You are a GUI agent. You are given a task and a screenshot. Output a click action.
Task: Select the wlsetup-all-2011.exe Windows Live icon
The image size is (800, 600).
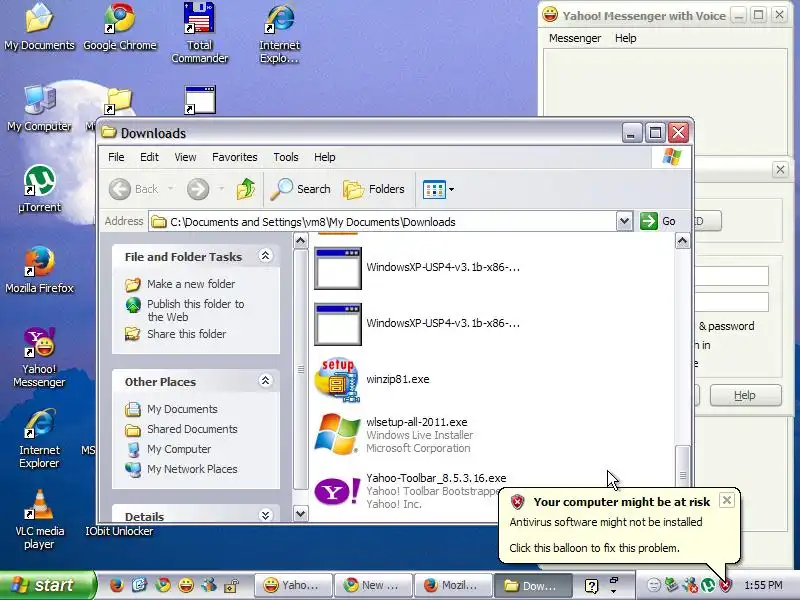pyautogui.click(x=337, y=435)
